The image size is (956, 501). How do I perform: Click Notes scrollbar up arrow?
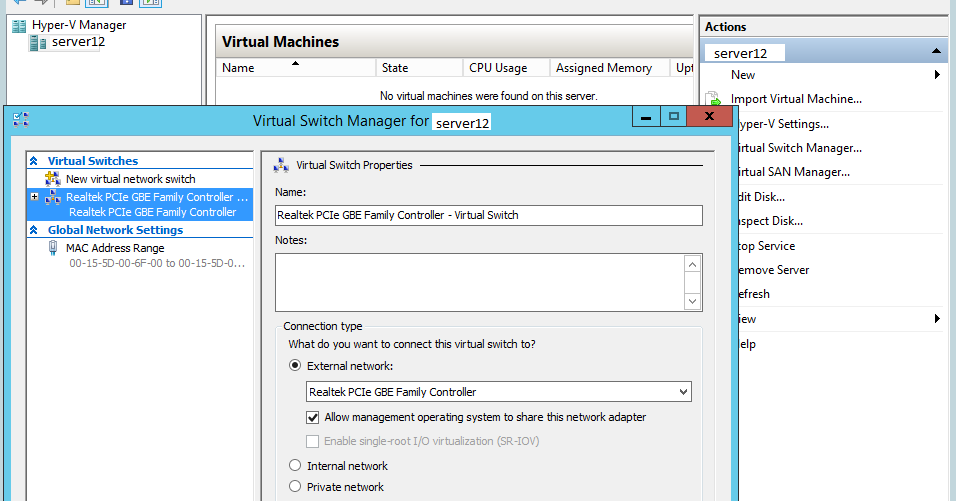pos(692,265)
